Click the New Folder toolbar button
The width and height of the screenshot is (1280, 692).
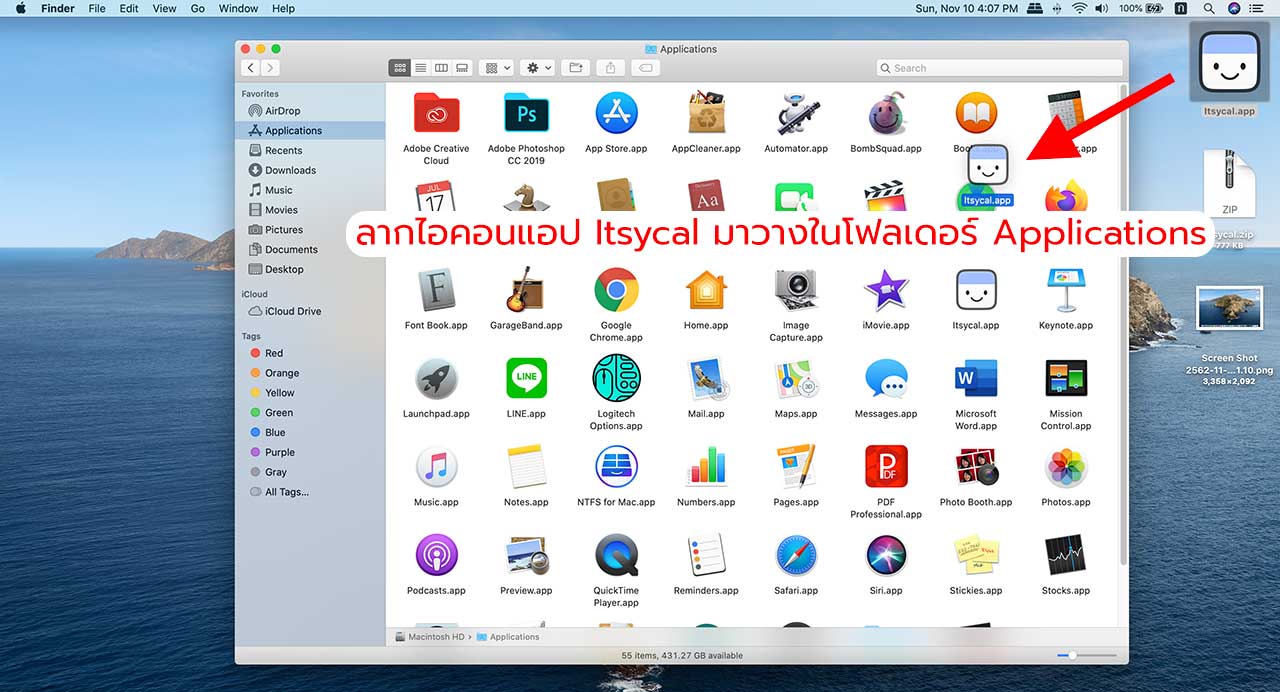click(575, 68)
